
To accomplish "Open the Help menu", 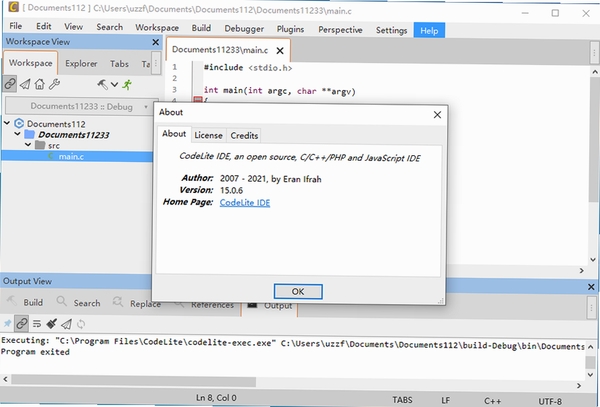I will pos(429,31).
